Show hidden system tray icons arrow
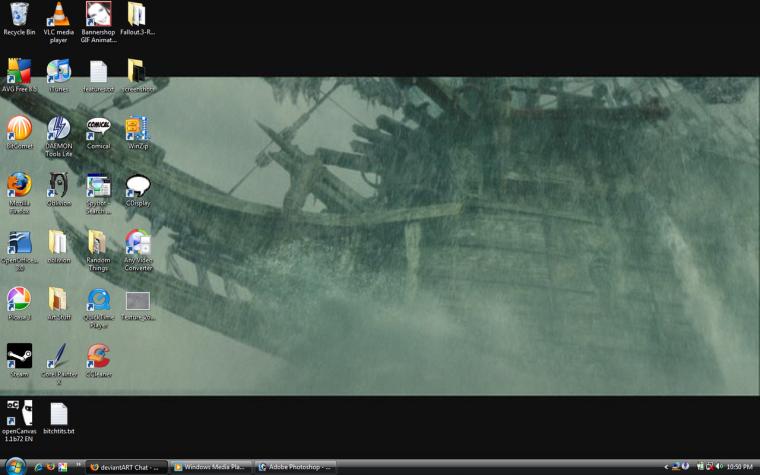This screenshot has width=760, height=475. coord(666,467)
